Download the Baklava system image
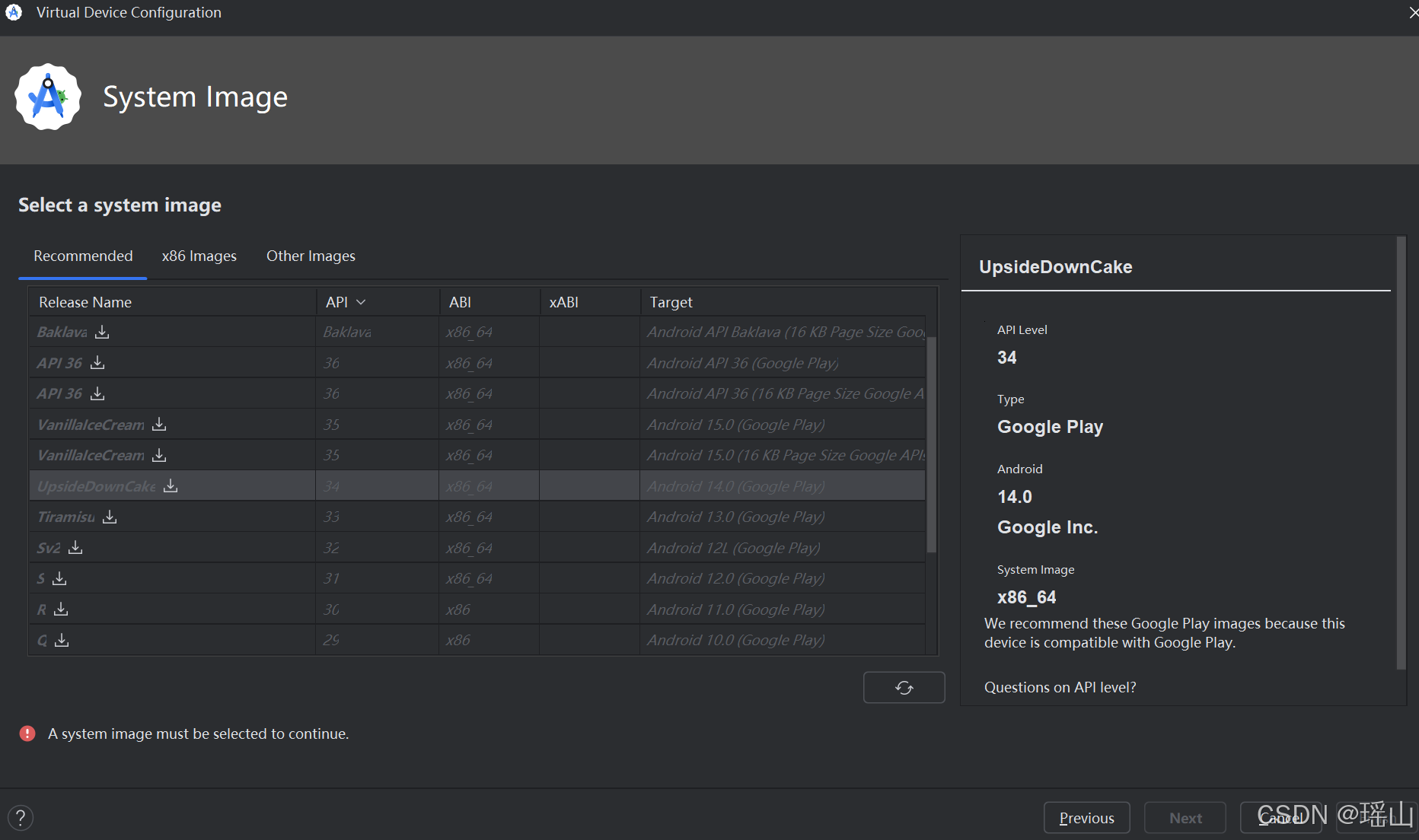The image size is (1419, 840). 102,332
